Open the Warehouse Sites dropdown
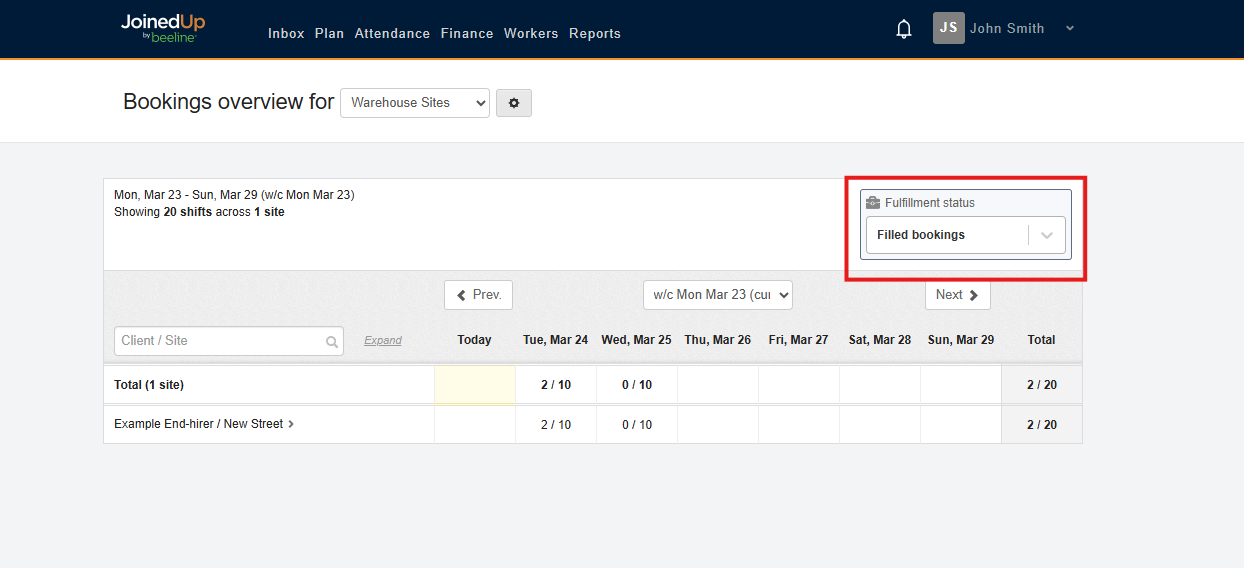The image size is (1244, 568). click(x=415, y=103)
